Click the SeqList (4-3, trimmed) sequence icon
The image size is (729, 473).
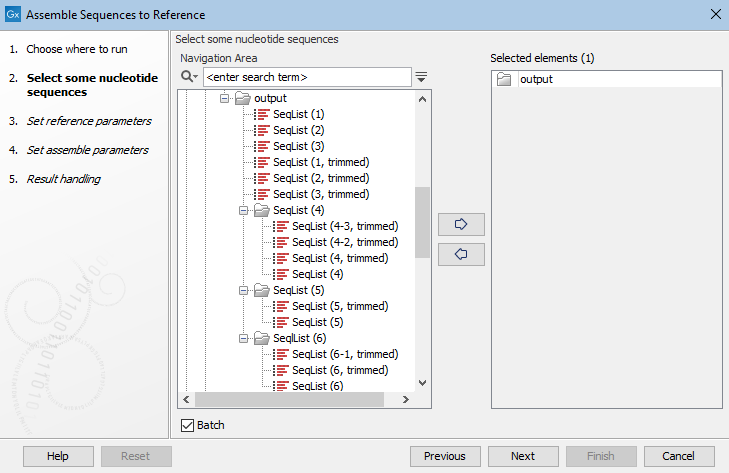[x=281, y=226]
